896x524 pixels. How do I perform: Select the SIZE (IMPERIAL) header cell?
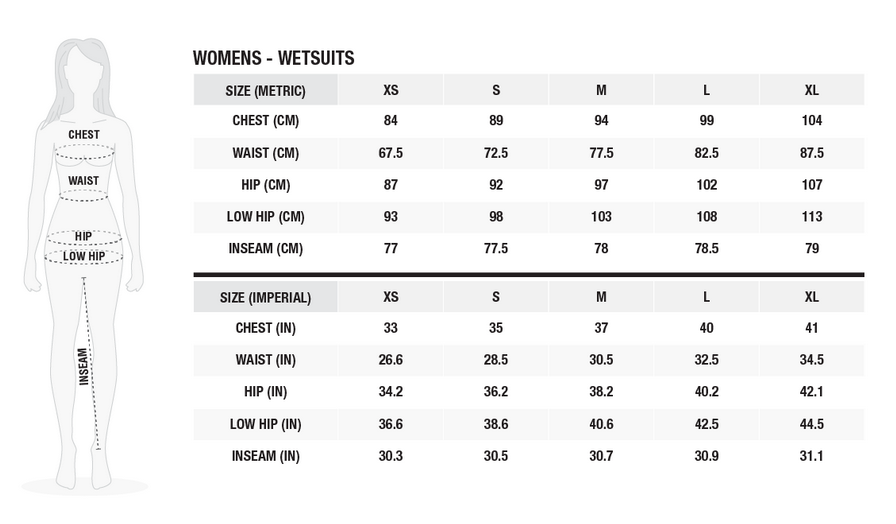pyautogui.click(x=265, y=297)
